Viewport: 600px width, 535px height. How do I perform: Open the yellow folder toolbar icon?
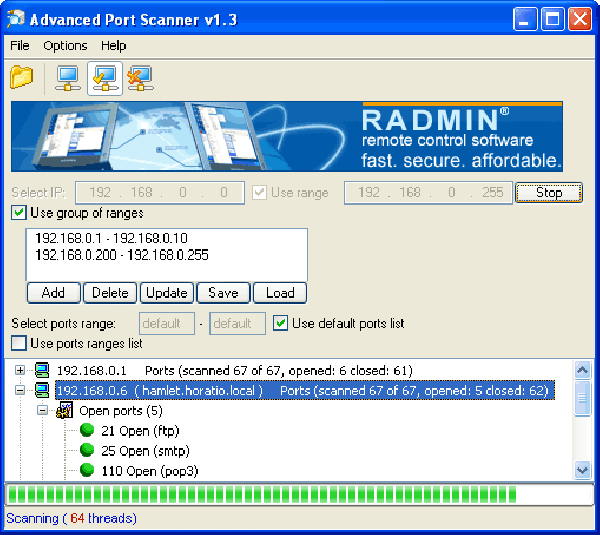(21, 77)
